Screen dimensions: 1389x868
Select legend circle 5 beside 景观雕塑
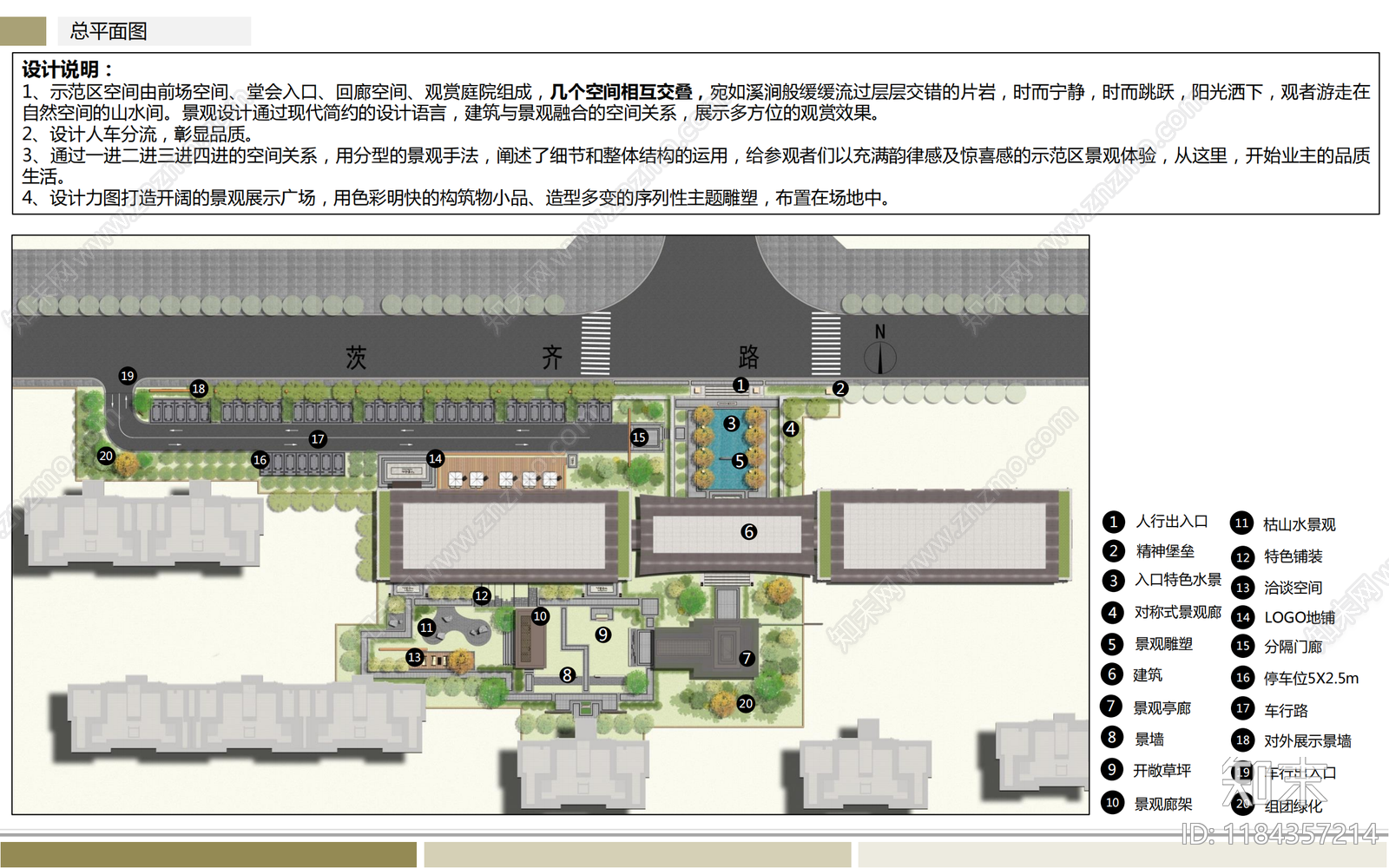1112,644
